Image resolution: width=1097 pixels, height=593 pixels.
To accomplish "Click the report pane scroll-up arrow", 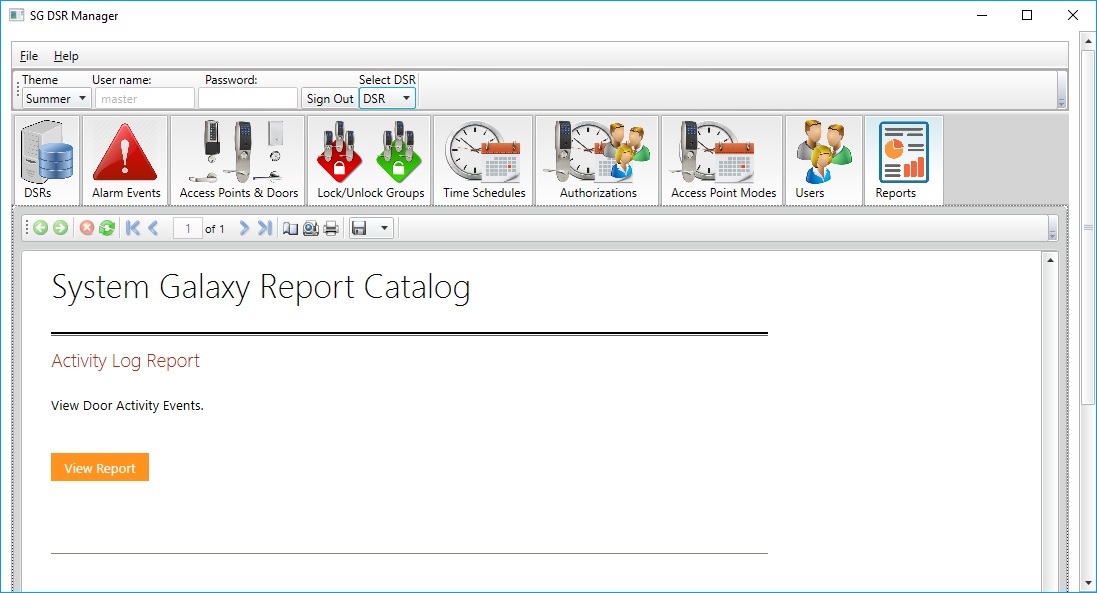I will click(x=1050, y=260).
